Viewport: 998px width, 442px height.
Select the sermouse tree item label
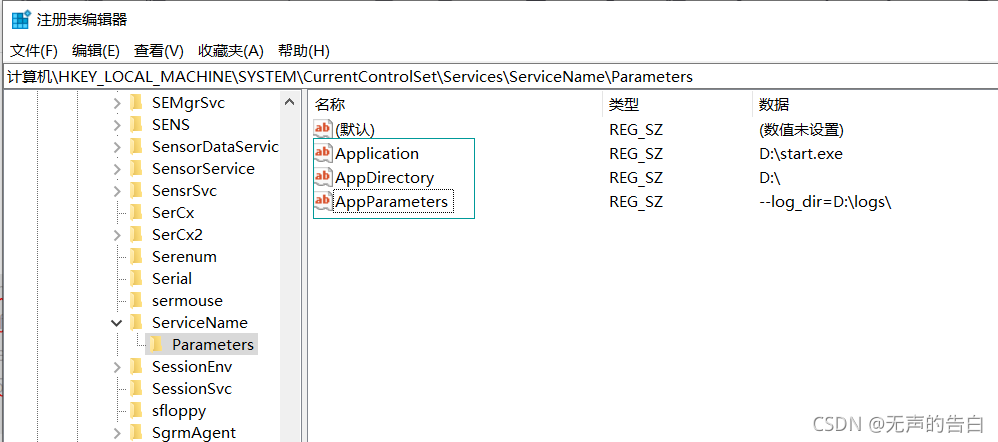coord(187,301)
